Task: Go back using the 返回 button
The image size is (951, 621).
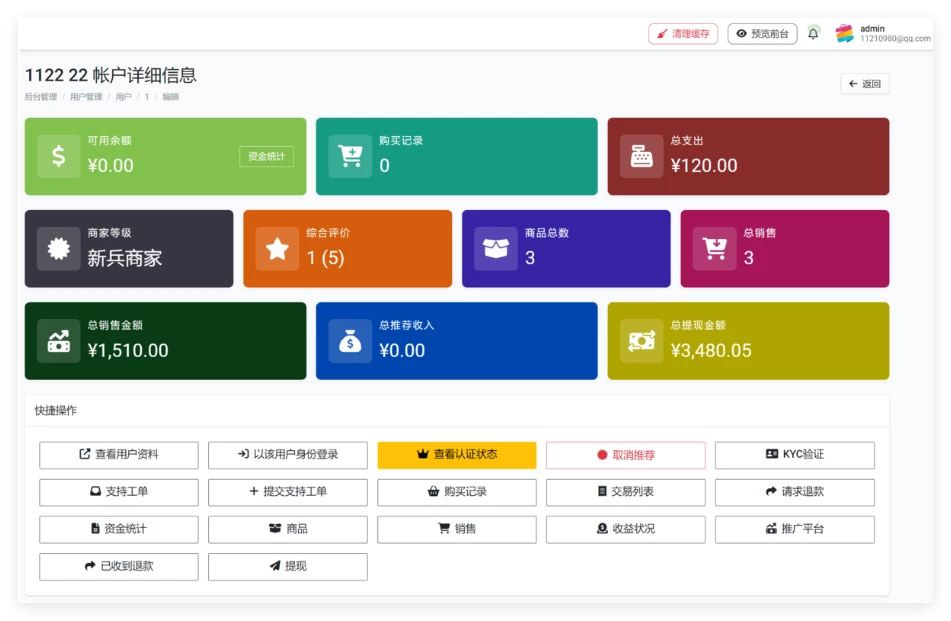Action: 864,84
